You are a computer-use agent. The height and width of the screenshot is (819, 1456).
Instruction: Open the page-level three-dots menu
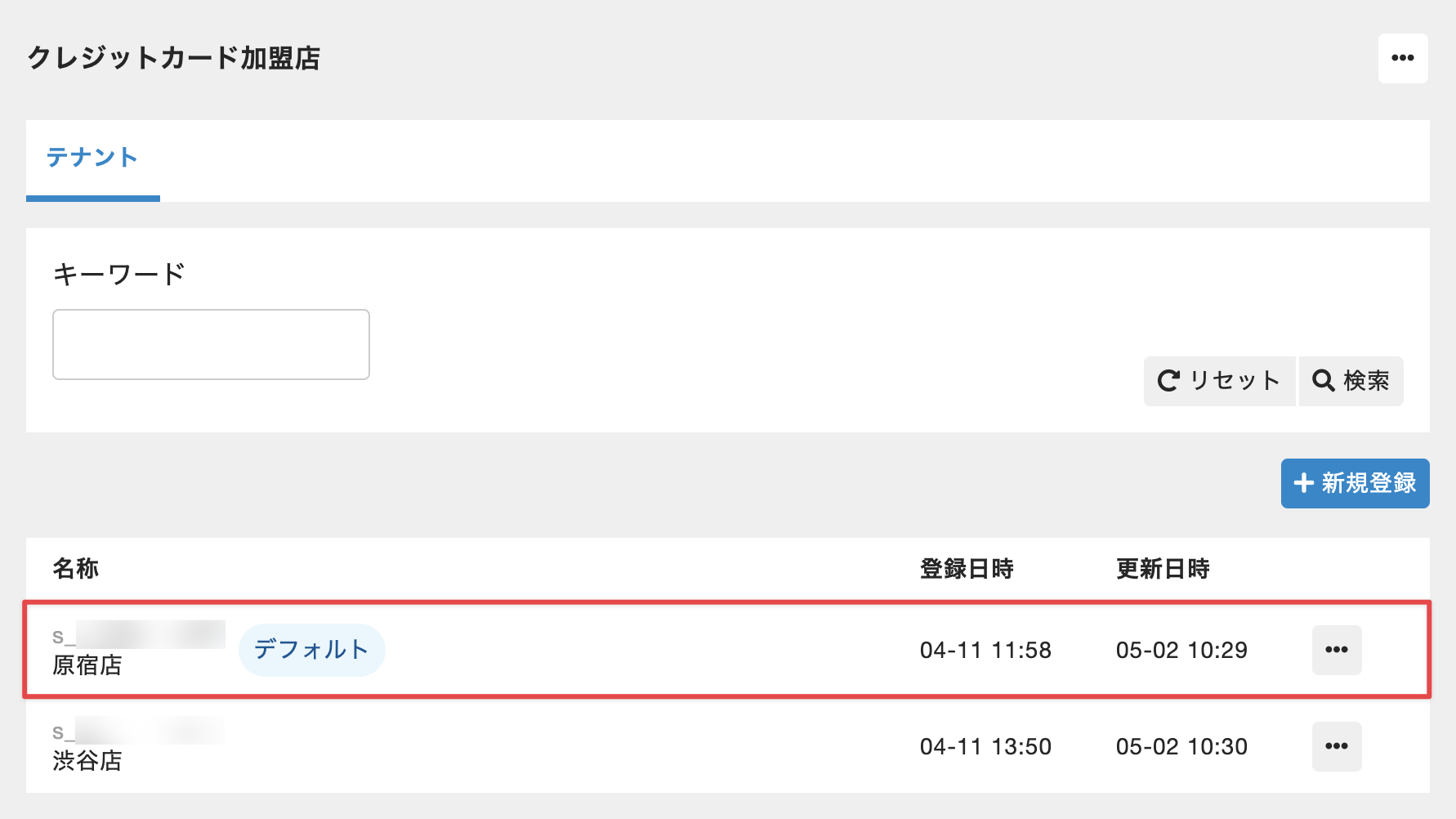[x=1402, y=58]
